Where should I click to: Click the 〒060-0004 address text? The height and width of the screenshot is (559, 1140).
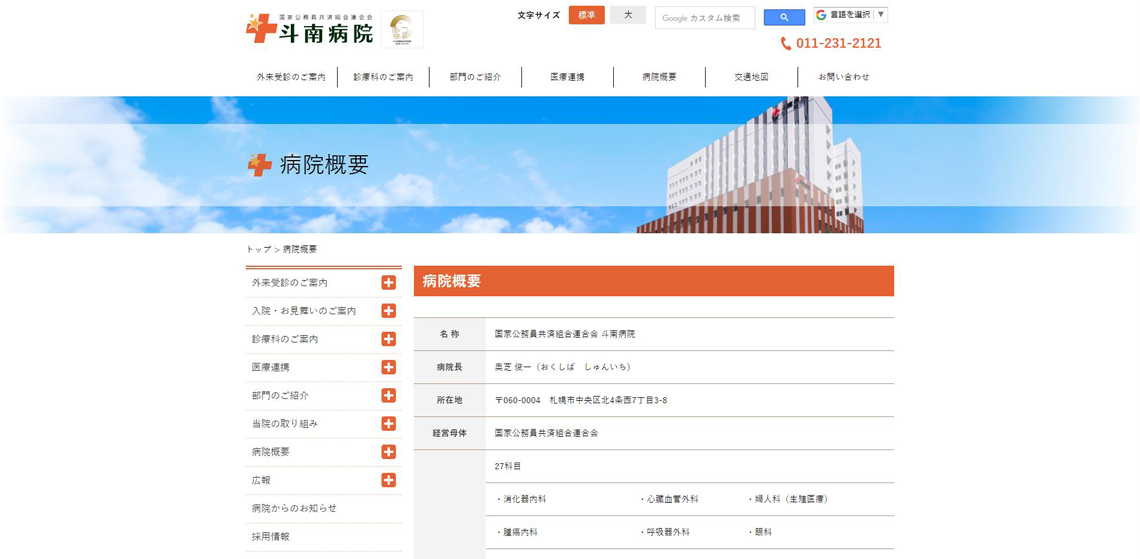[581, 401]
